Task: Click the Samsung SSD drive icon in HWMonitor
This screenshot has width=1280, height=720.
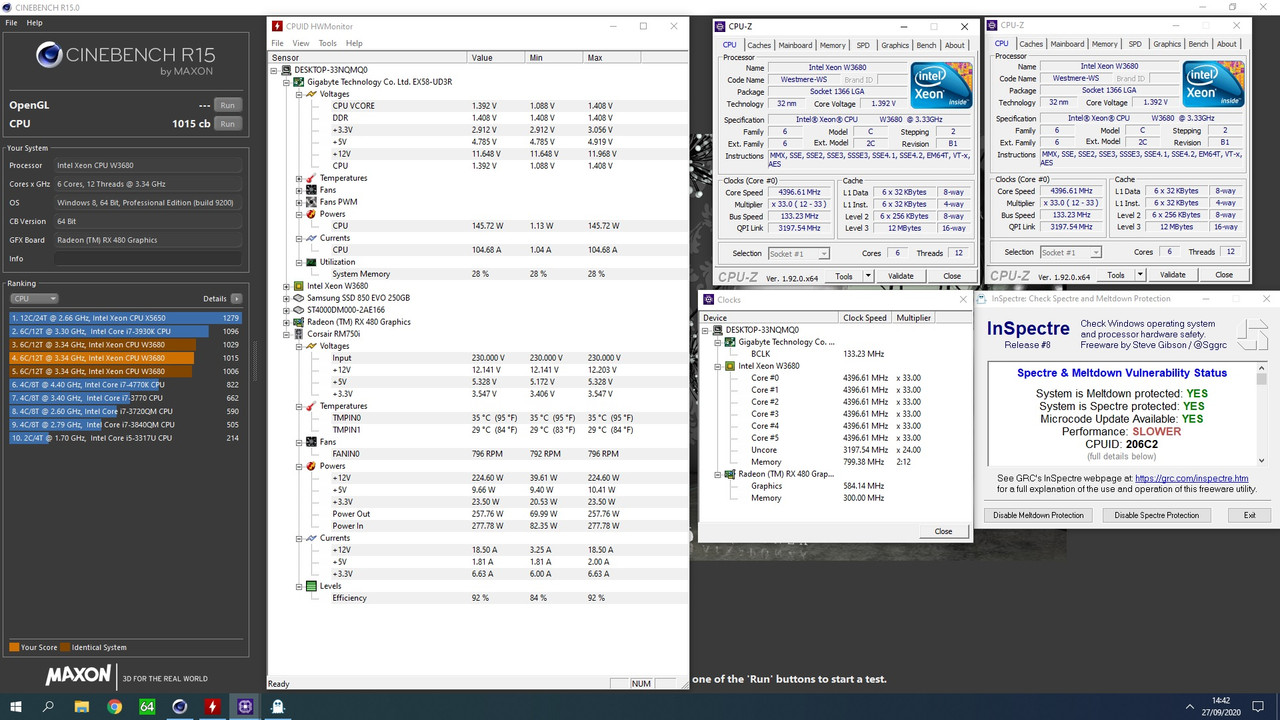Action: [300, 298]
